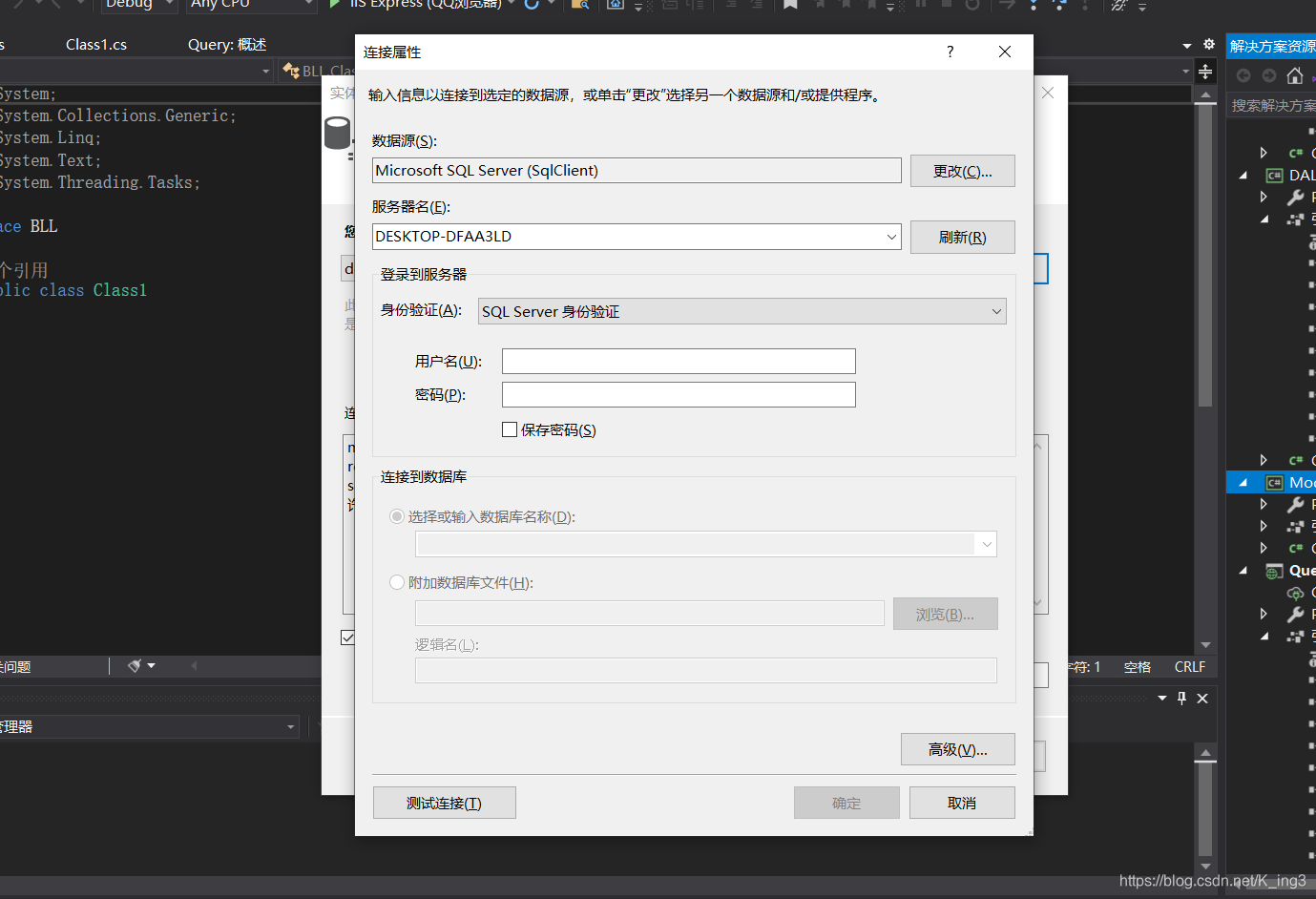1316x899 pixels.
Task: Click the 密码 input field
Action: 679,394
